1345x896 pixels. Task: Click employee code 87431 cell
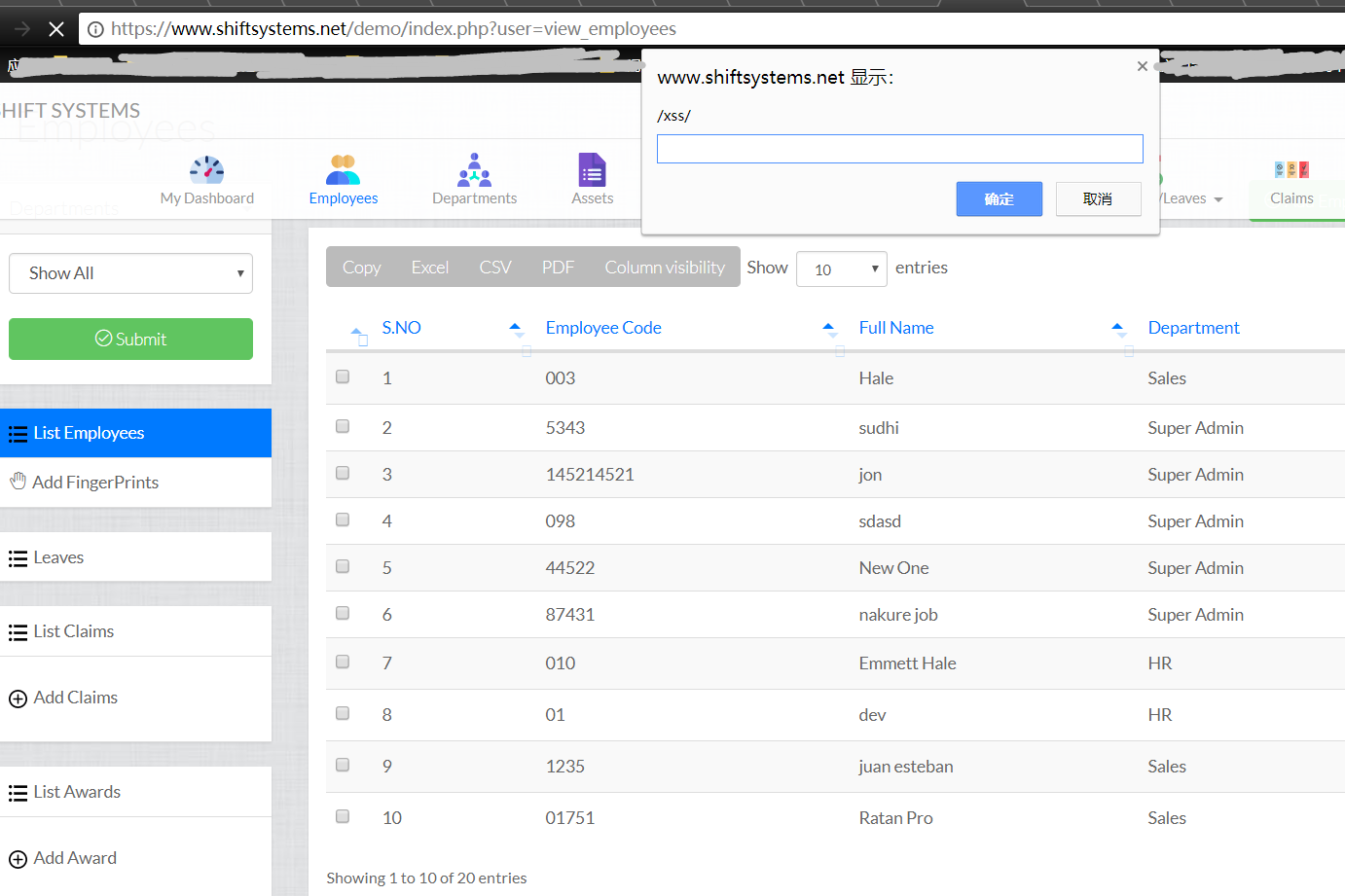[570, 615]
